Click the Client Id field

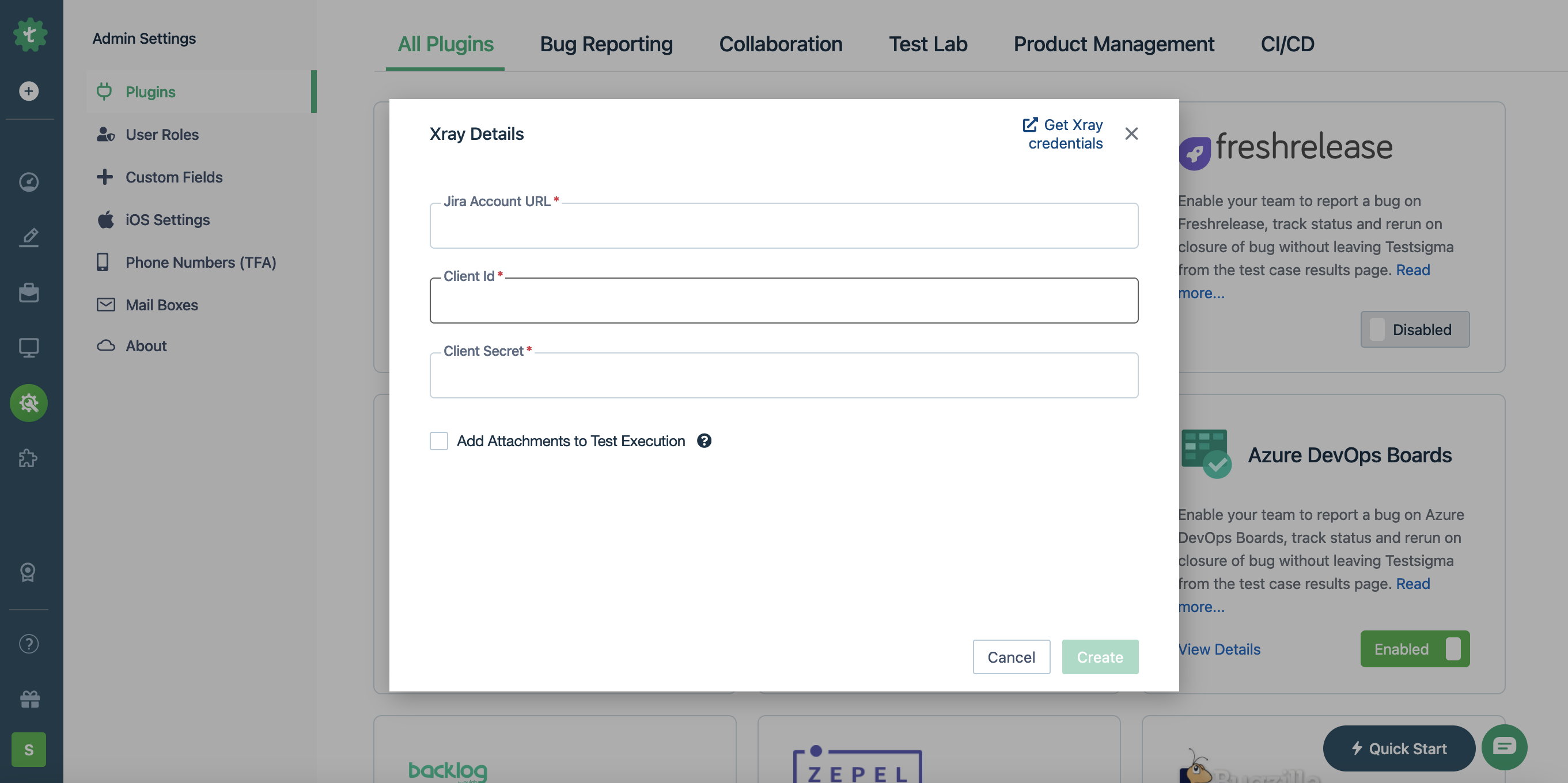point(784,301)
